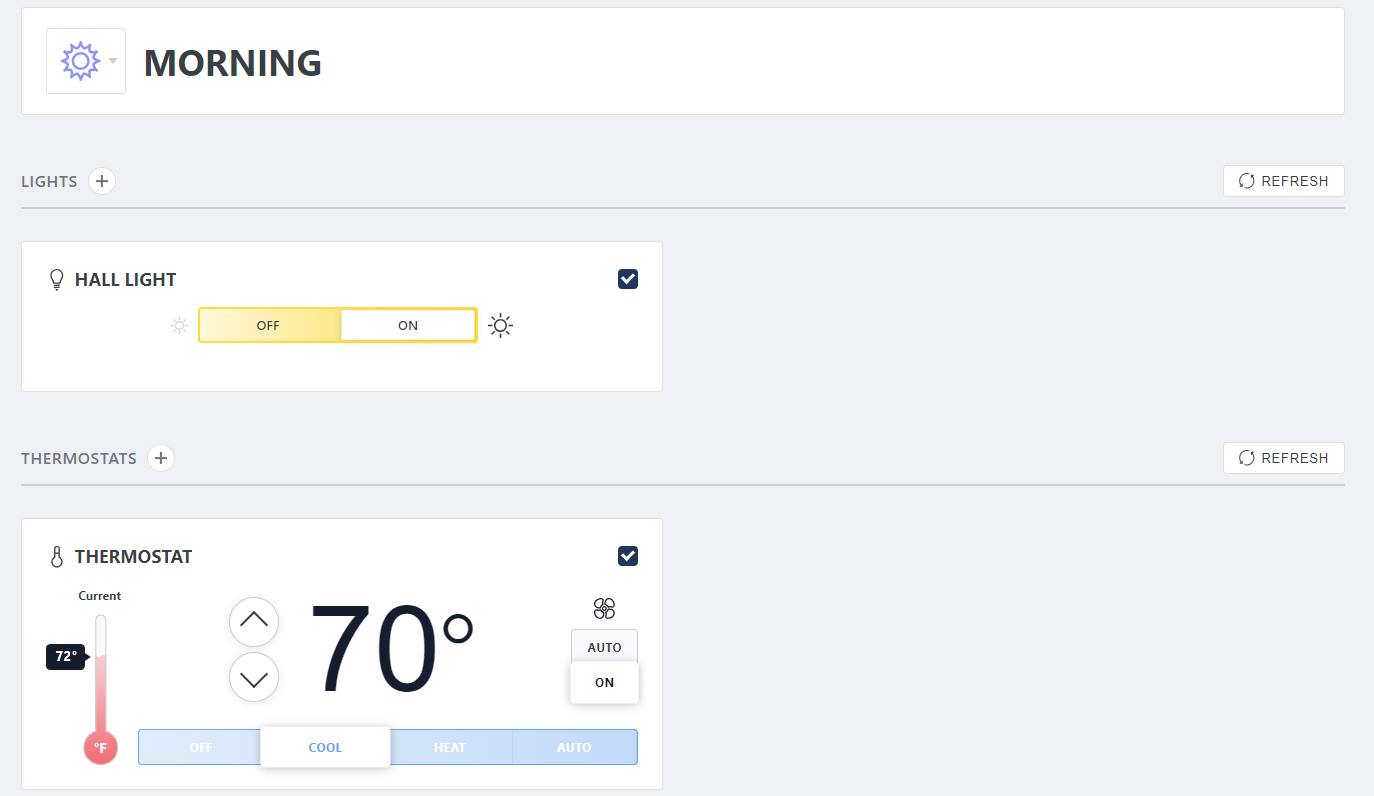Click the light bulb icon beside HALL LIGHT
The width and height of the screenshot is (1374, 796).
[56, 279]
